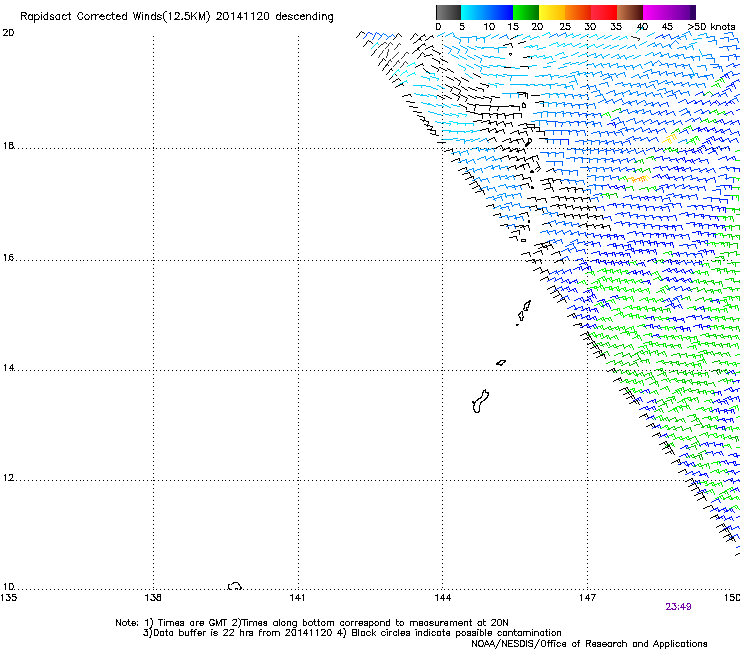The height and width of the screenshot is (650, 740).
Task: Click the '25' legend scale number
Action: [565, 27]
